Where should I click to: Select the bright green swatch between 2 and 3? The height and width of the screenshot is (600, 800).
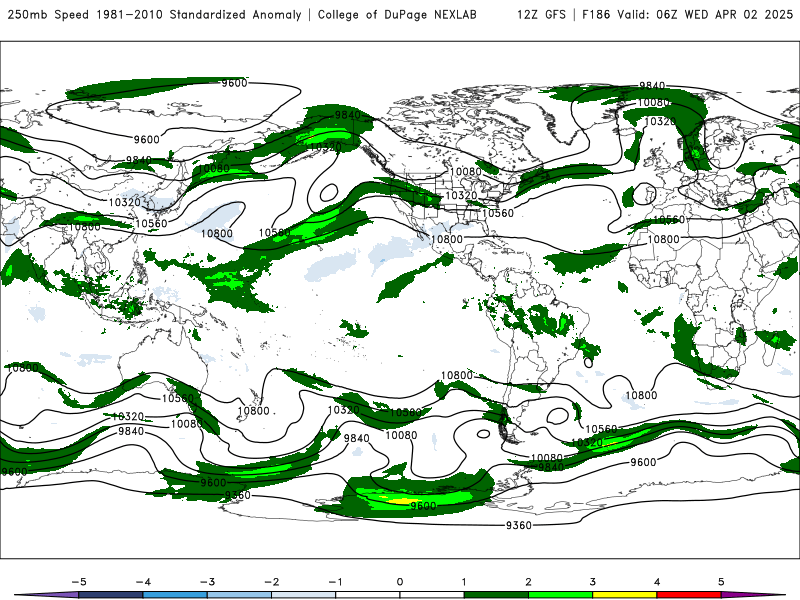[x=561, y=595]
